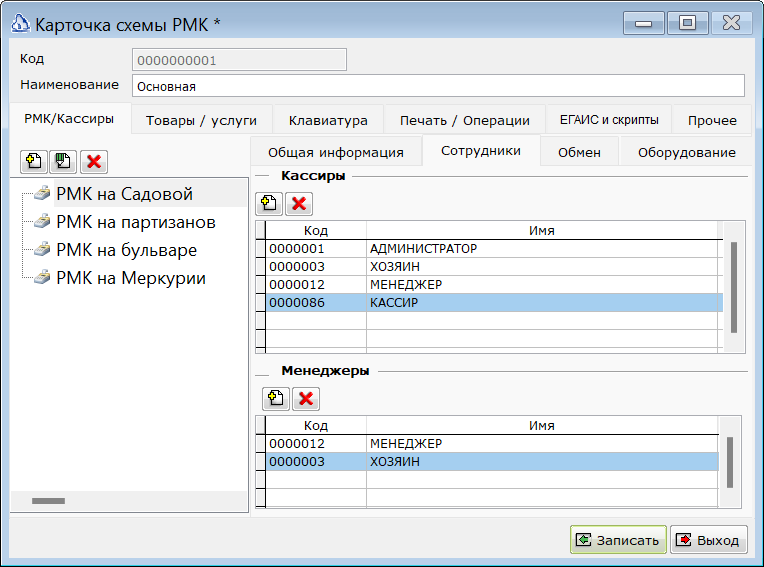
Task: Select the Сотрудники sub-tab
Action: click(x=481, y=151)
